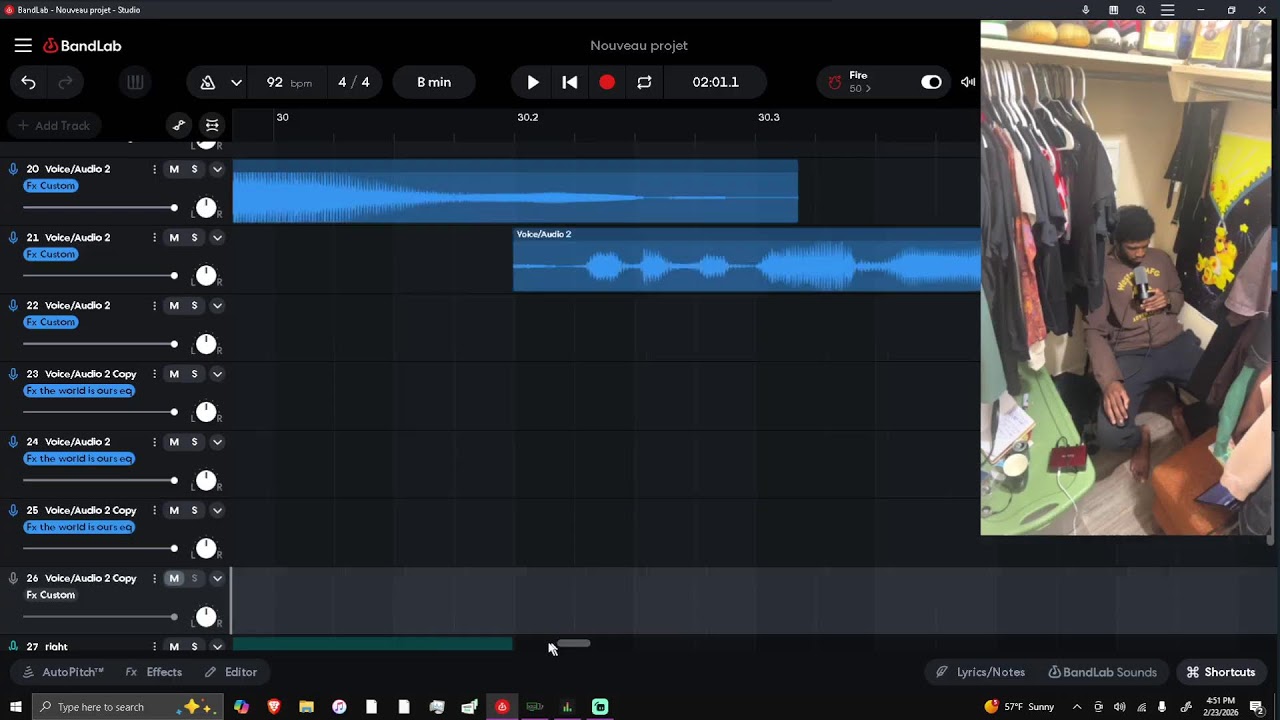Select the microphone icon of track 25
Screen dimensions: 1280x720
13,510
